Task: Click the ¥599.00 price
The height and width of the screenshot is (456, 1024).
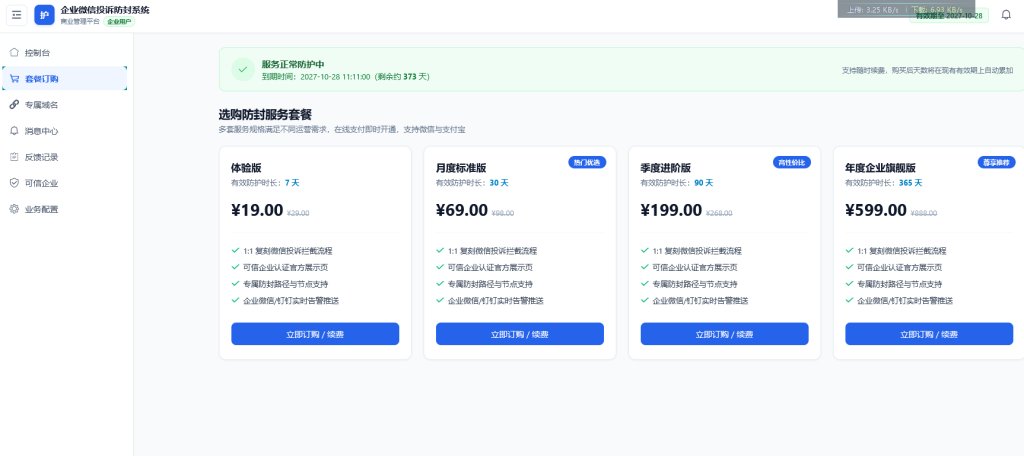Action: 876,210
